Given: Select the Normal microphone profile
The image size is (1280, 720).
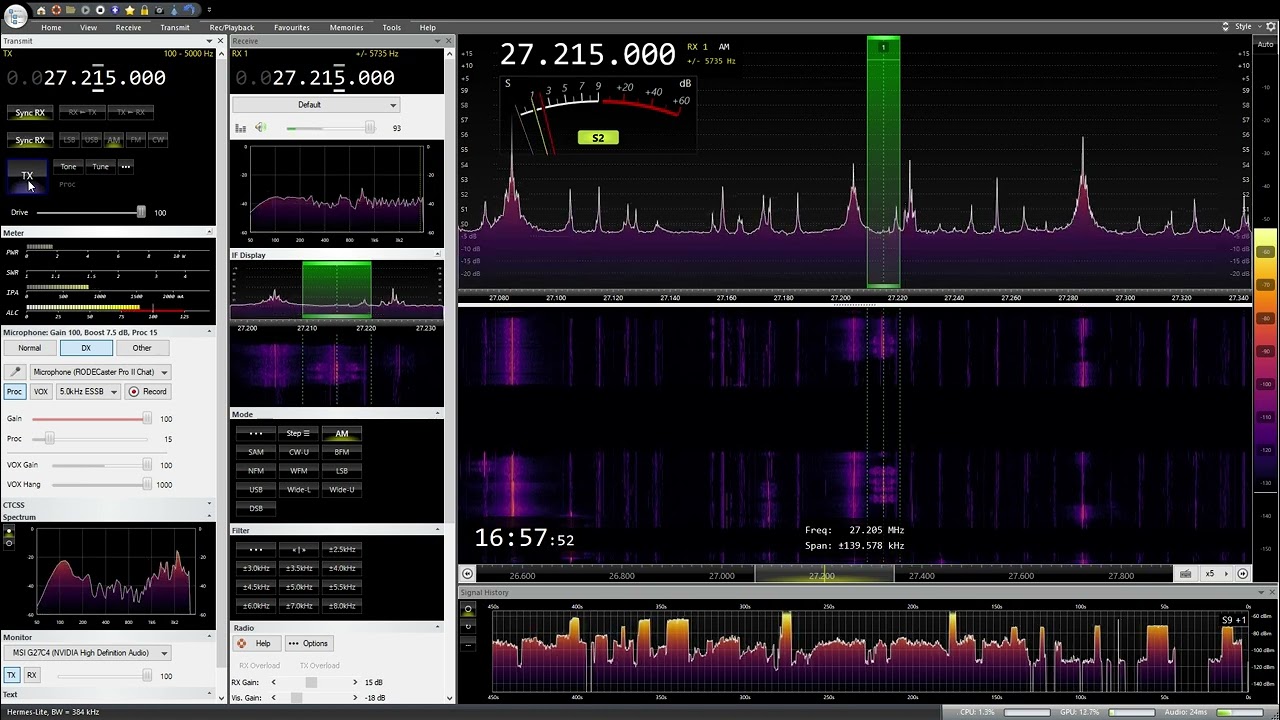Looking at the screenshot, I should [x=29, y=348].
